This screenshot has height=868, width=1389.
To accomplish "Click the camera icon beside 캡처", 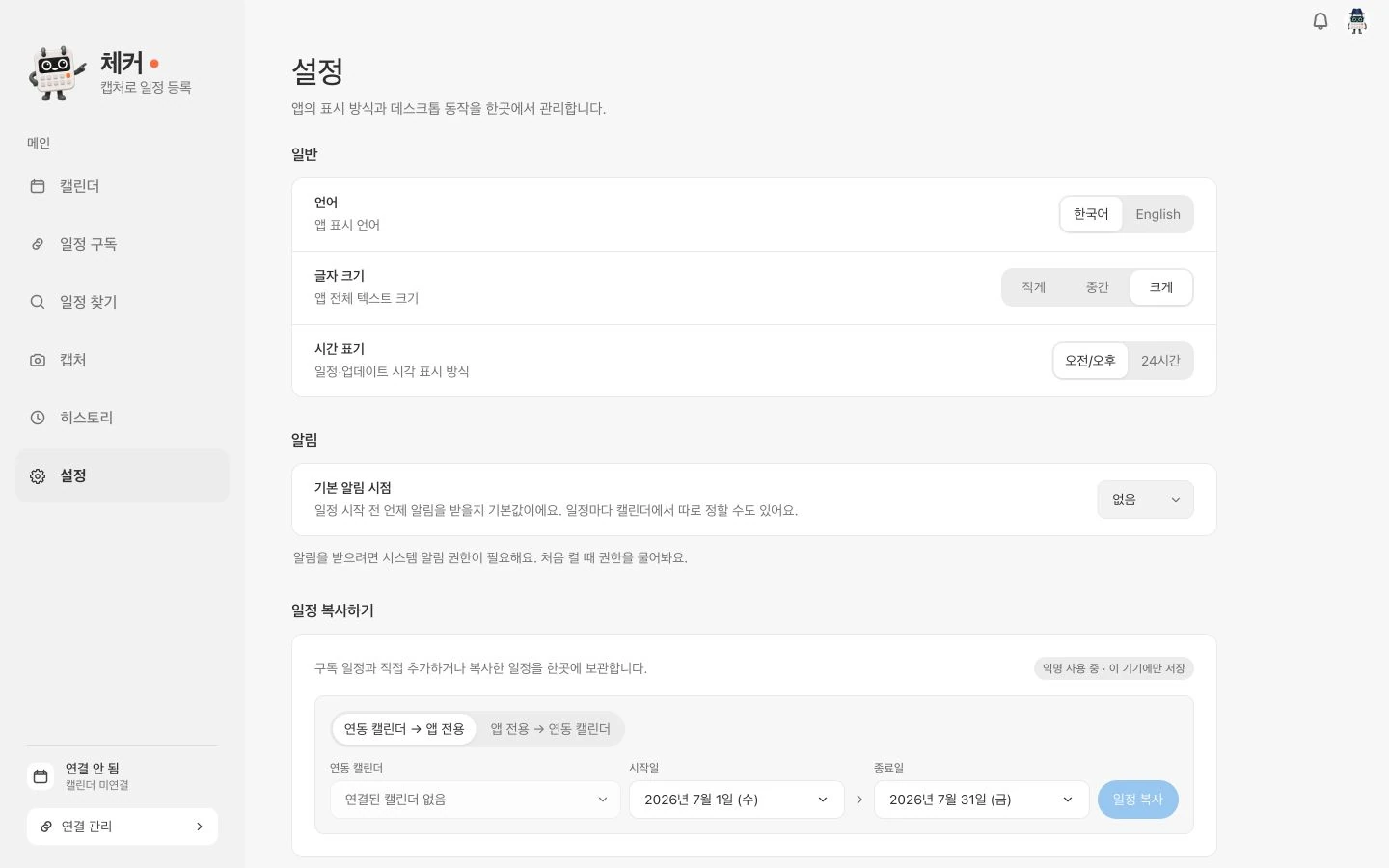I will (x=38, y=360).
